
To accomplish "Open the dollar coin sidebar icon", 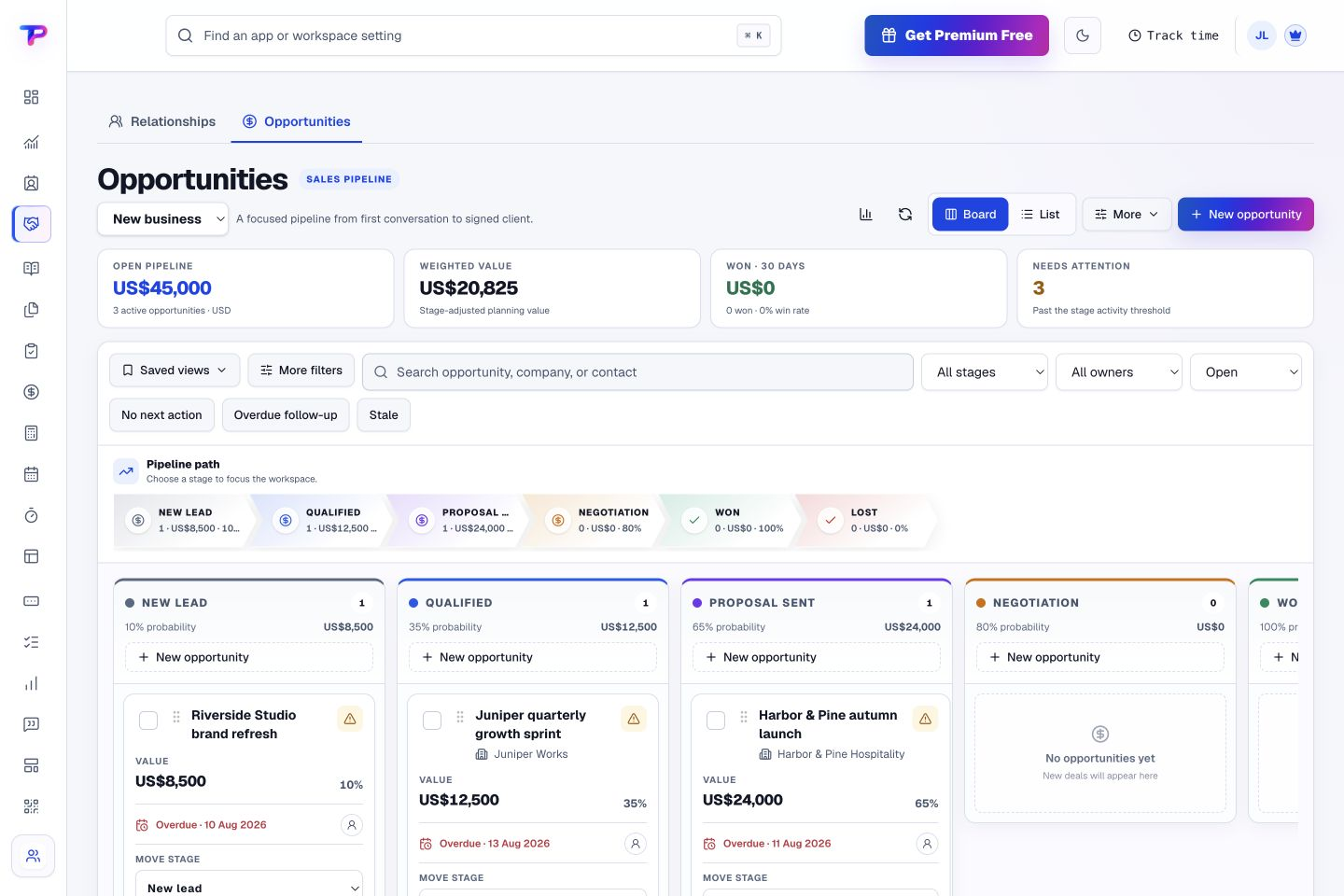I will (31, 392).
